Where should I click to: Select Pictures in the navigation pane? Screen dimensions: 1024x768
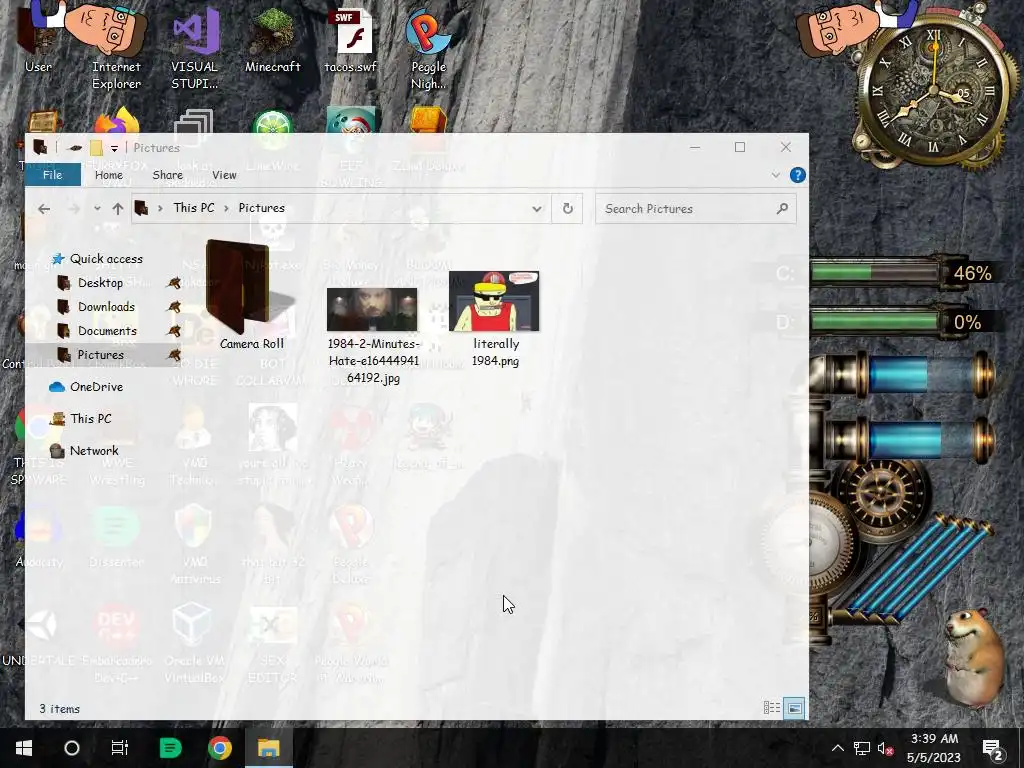click(100, 355)
